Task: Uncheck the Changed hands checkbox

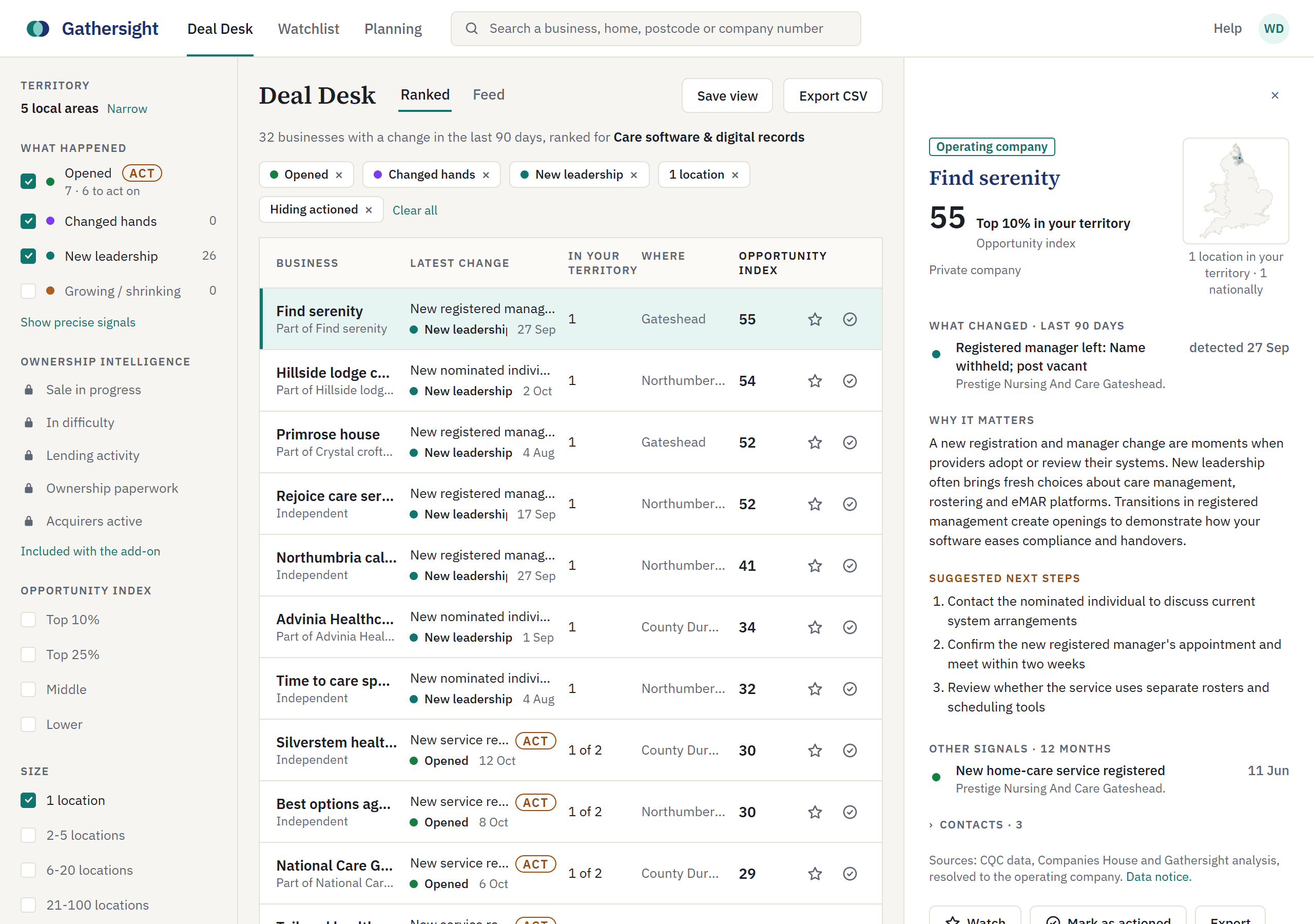Action: (28, 221)
